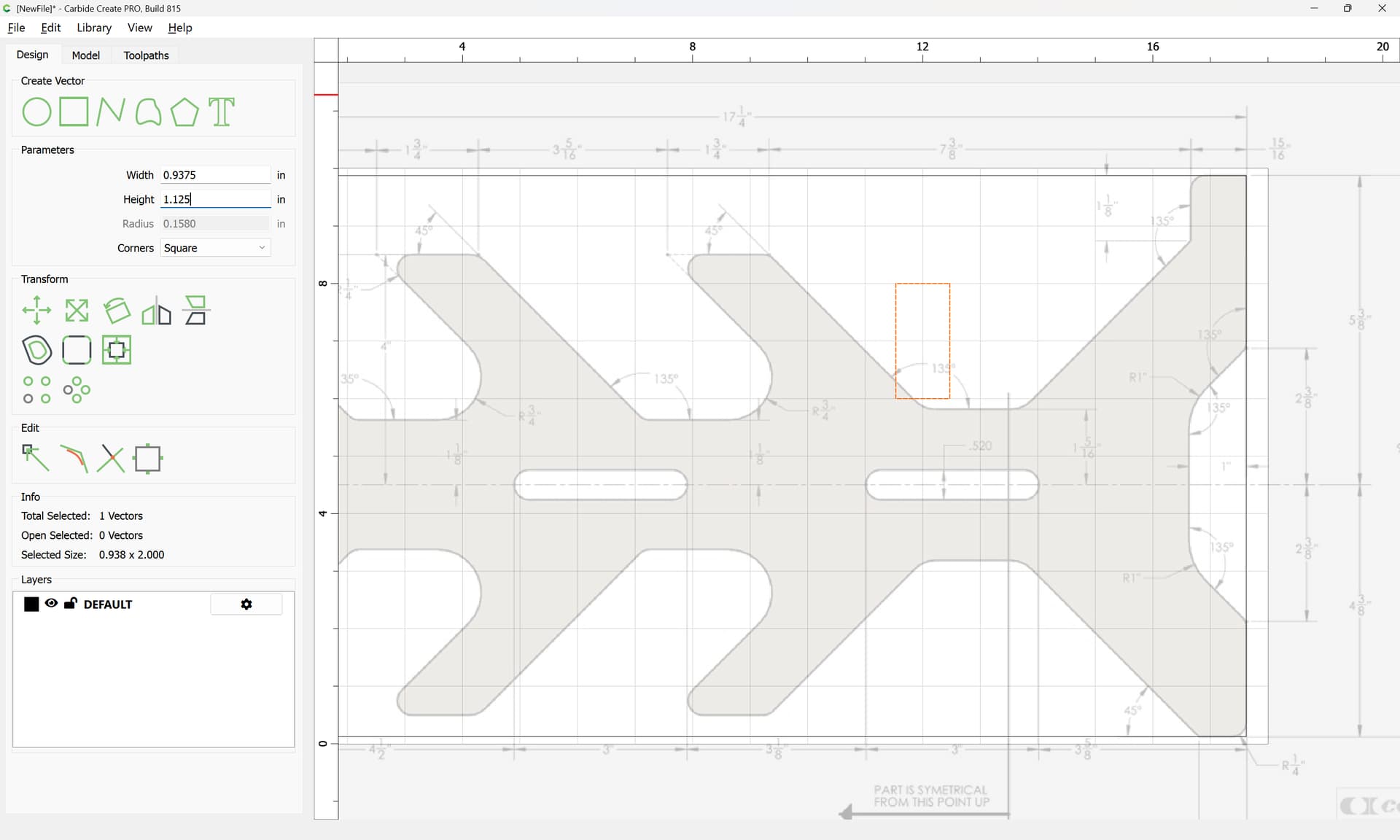Select the Rectangle vector tool
1400x840 pixels.
tap(74, 112)
